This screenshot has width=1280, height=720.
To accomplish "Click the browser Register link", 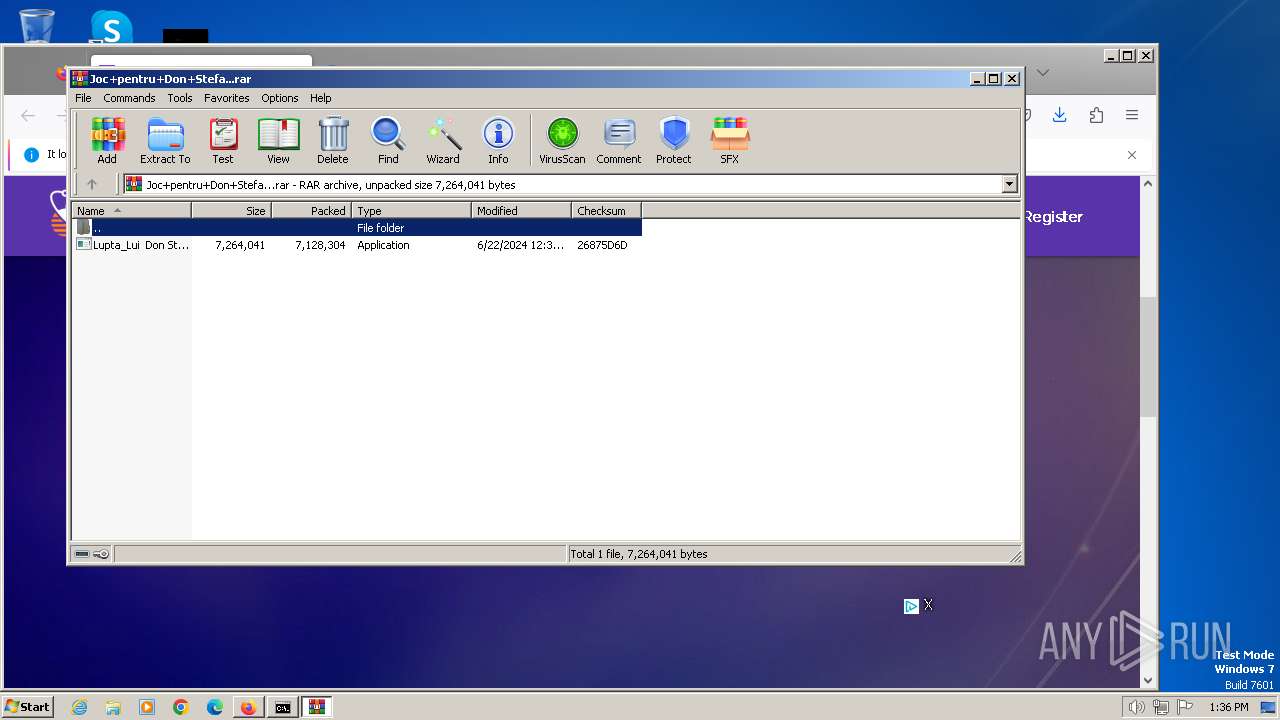I will [x=1053, y=216].
